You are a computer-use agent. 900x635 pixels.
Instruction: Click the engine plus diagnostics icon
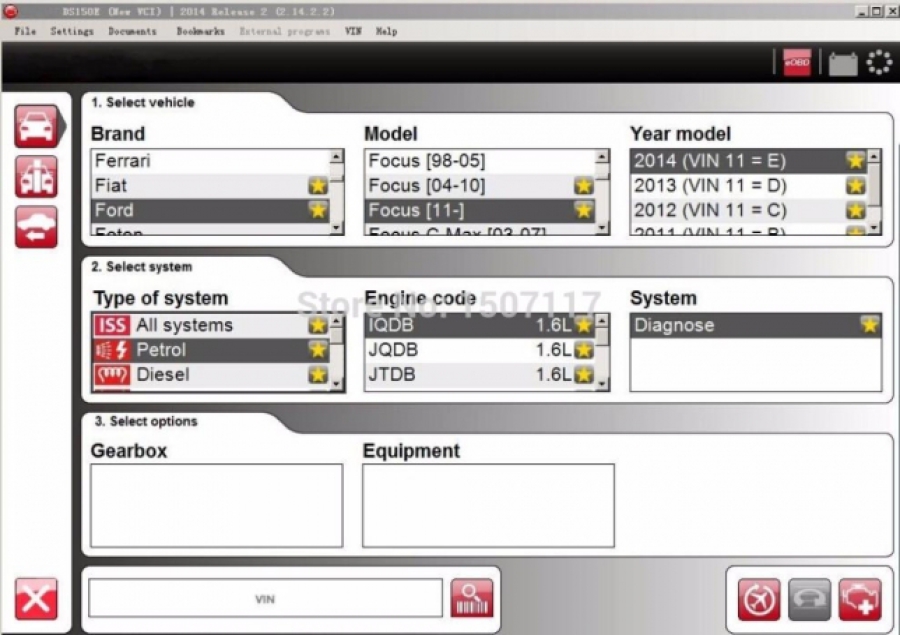coord(860,599)
